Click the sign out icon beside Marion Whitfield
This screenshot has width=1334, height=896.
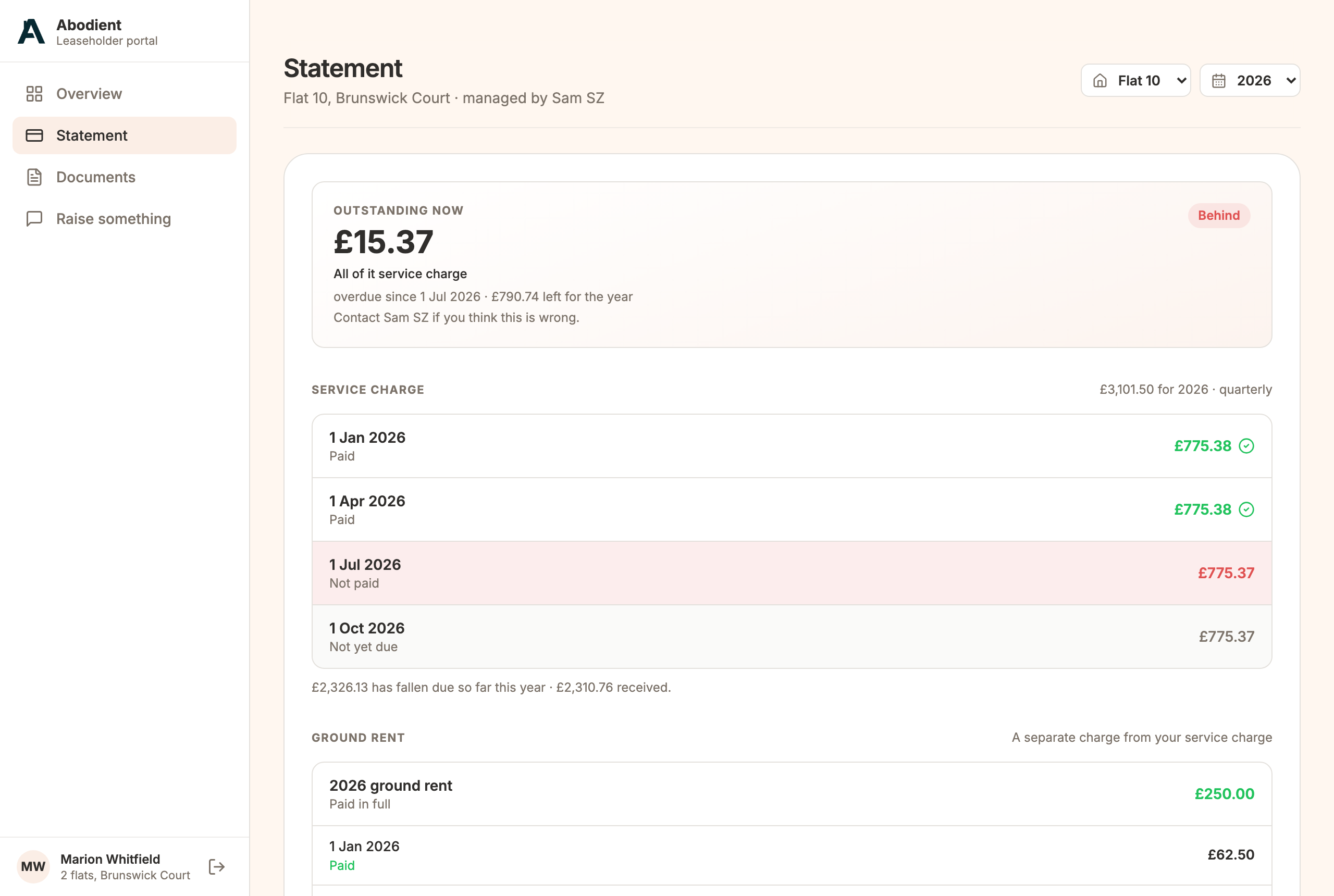[217, 867]
